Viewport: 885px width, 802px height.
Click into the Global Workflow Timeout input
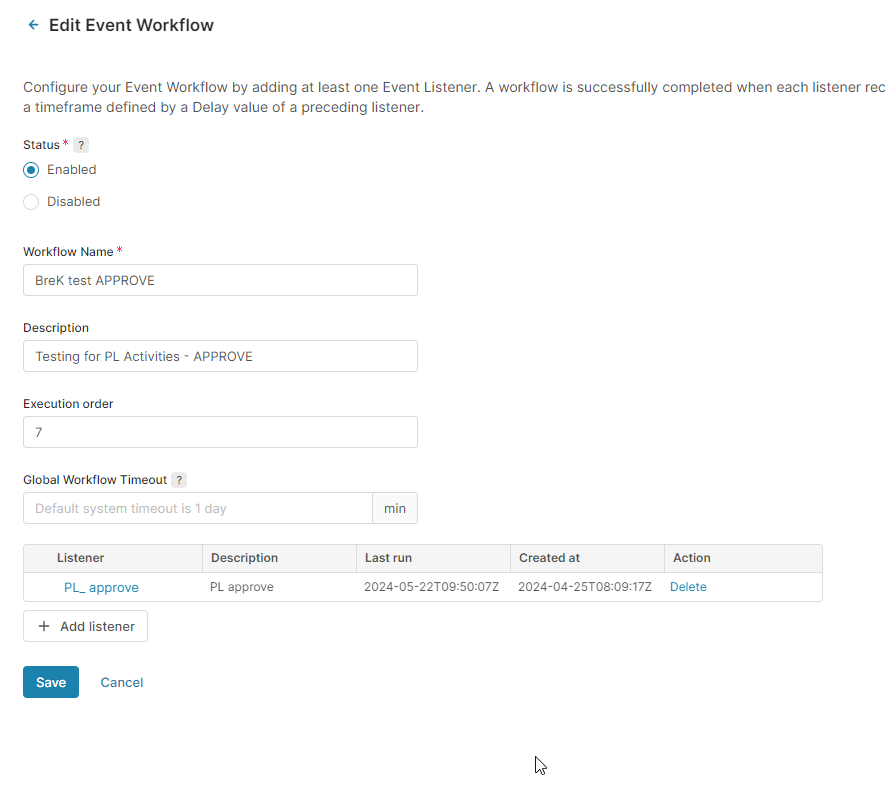(x=198, y=508)
